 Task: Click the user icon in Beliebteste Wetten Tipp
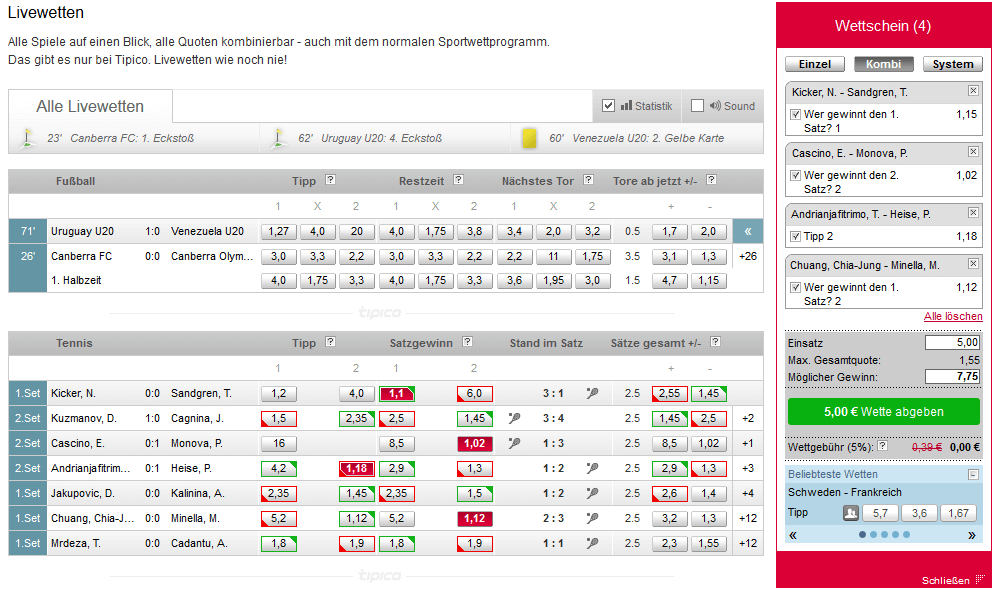[x=851, y=513]
